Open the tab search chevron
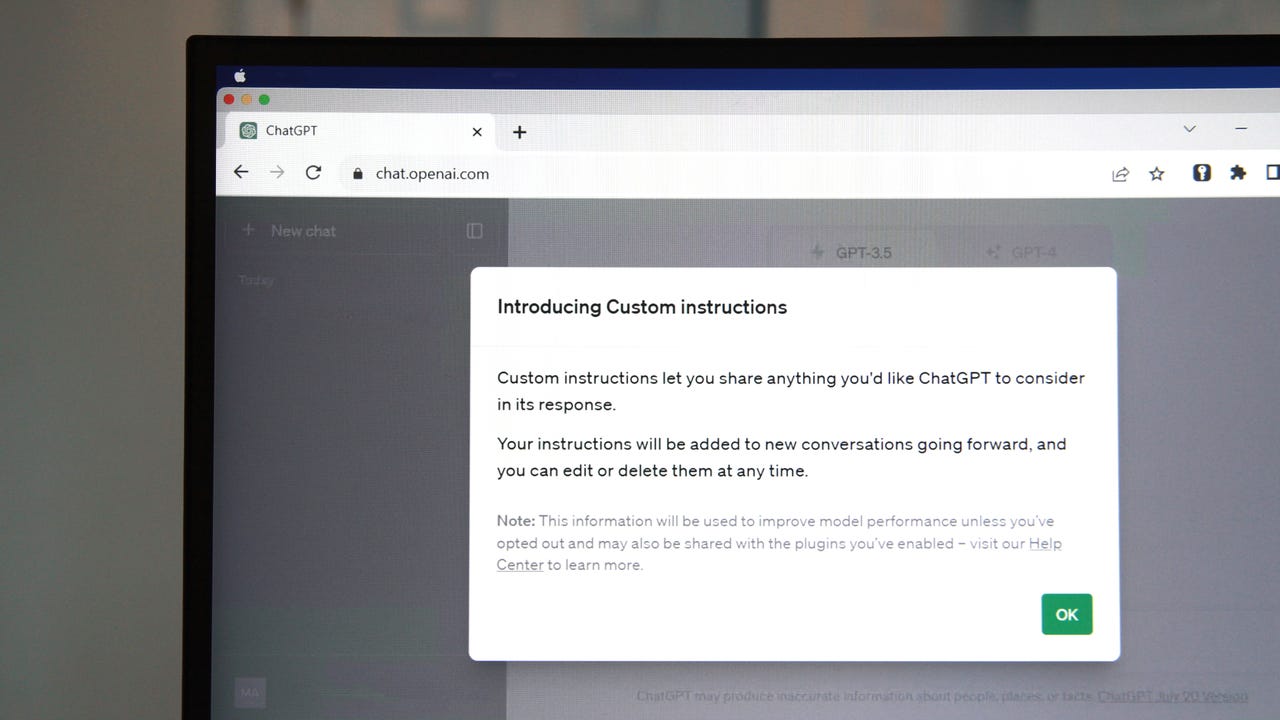 click(x=1190, y=129)
